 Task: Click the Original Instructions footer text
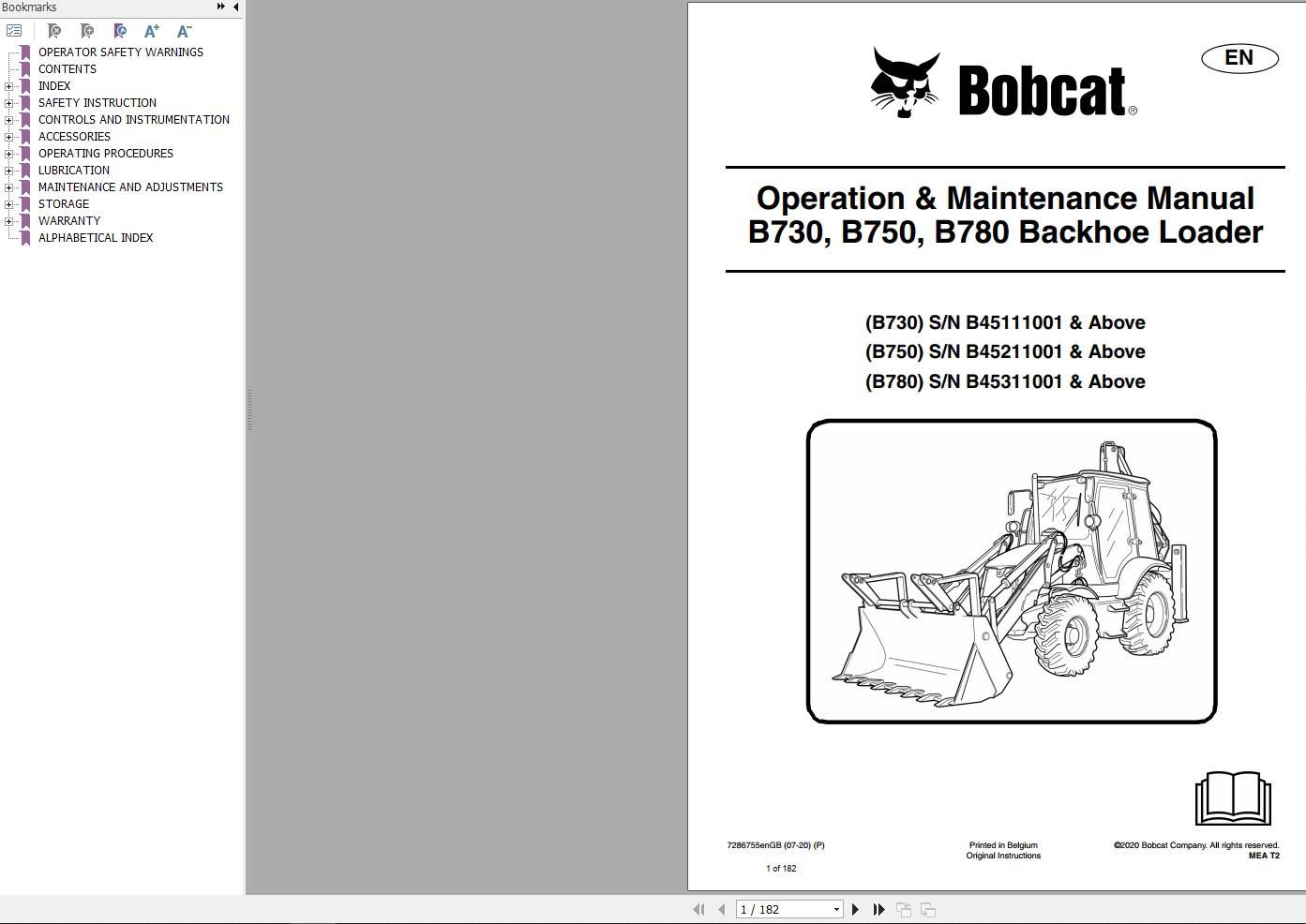(x=1003, y=856)
